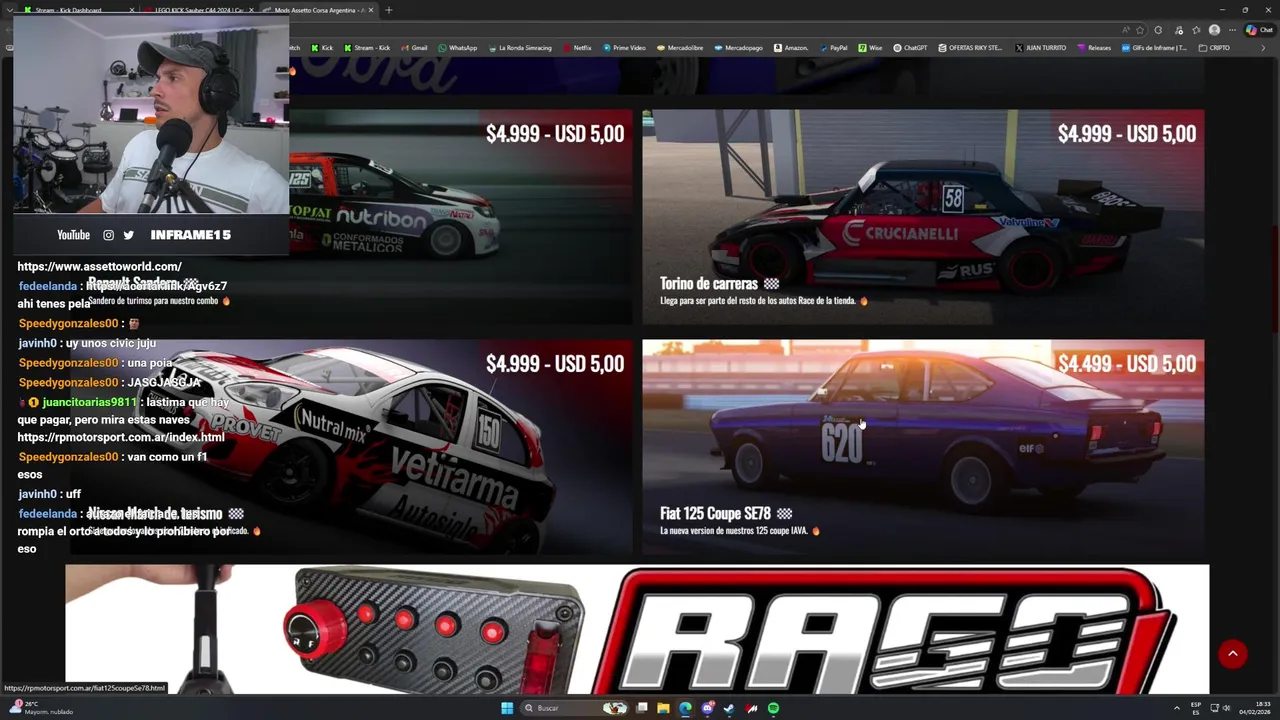Click the page vertical scrollbar

(x=1275, y=280)
